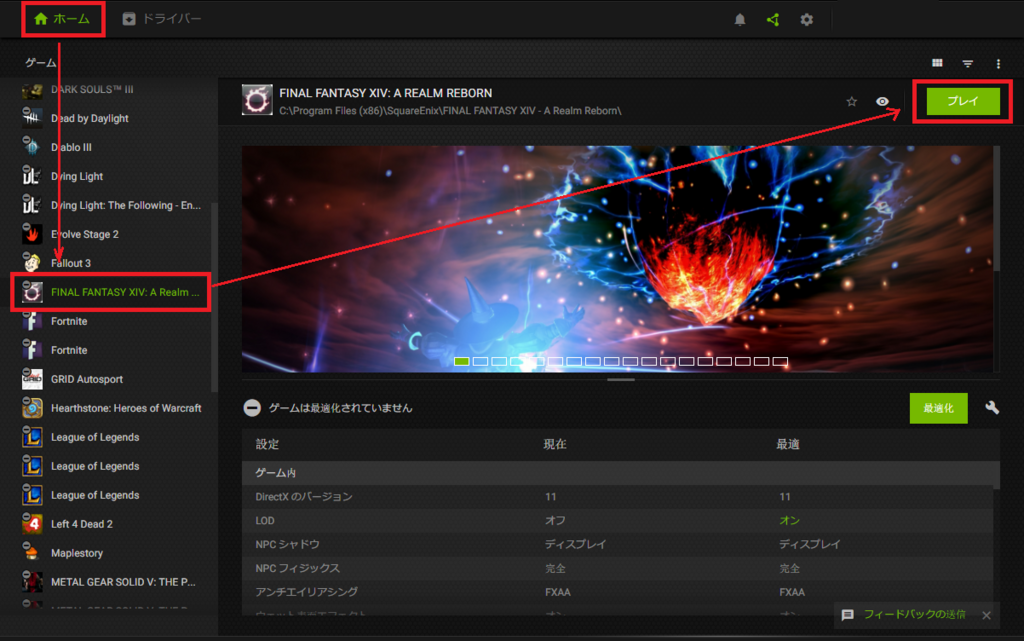Open the three-dot more options menu
Screen dimensions: 1024x641
998,63
